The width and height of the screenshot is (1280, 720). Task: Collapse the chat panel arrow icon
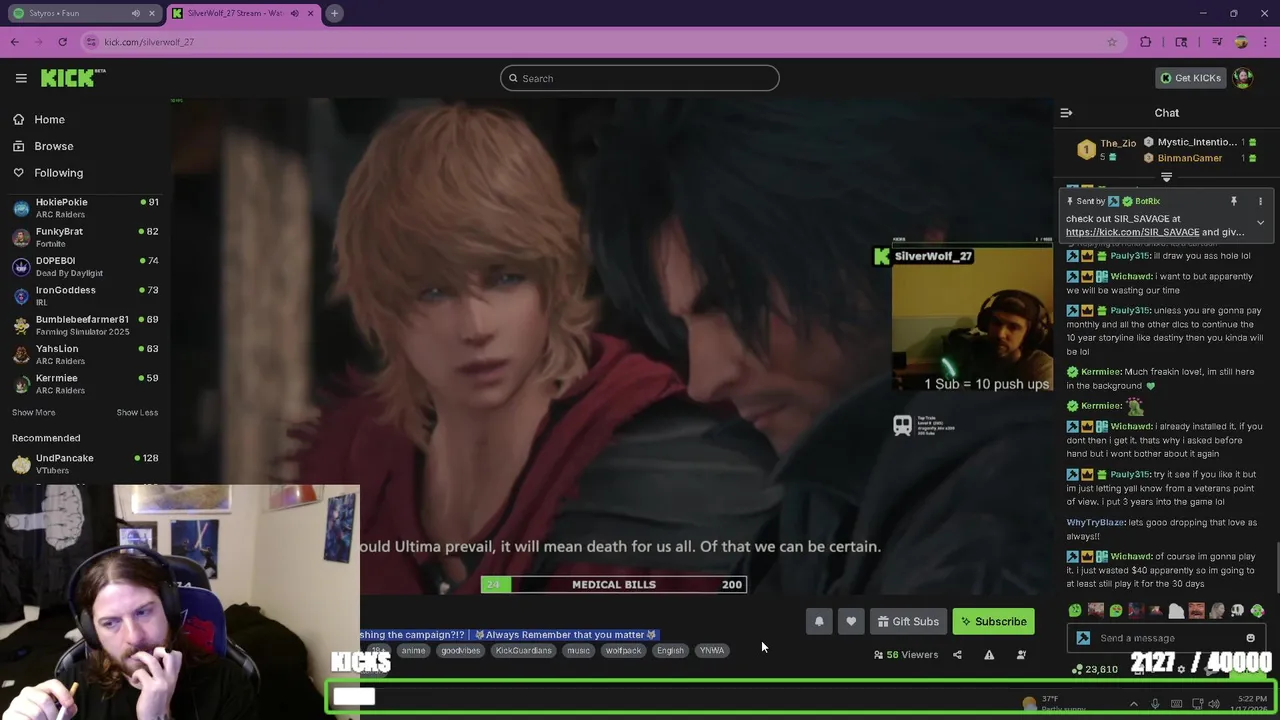pyautogui.click(x=1066, y=113)
